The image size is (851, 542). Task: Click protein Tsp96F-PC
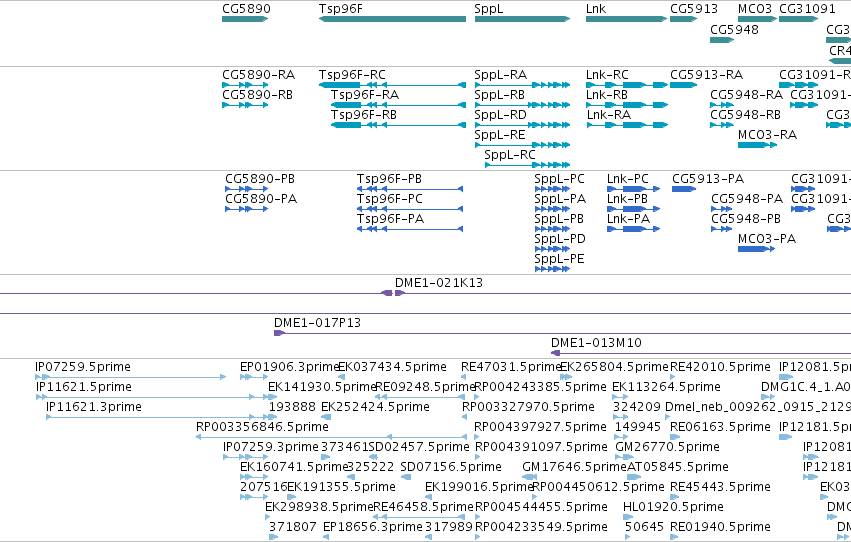click(x=410, y=209)
